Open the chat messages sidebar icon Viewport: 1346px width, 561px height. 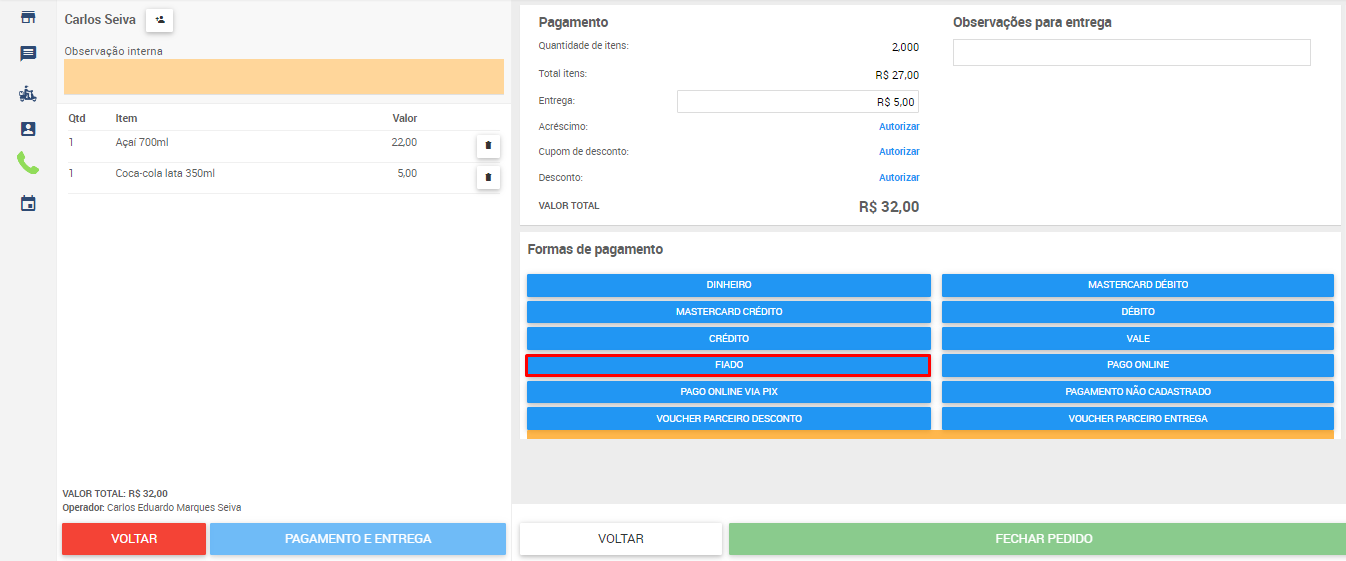28,54
